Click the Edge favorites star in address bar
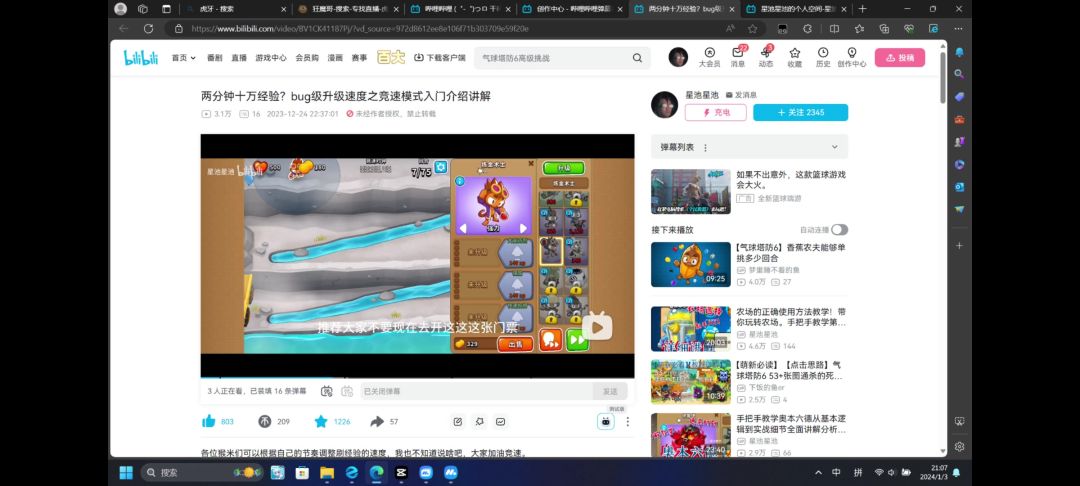Viewport: 1080px width, 486px height. (x=753, y=29)
